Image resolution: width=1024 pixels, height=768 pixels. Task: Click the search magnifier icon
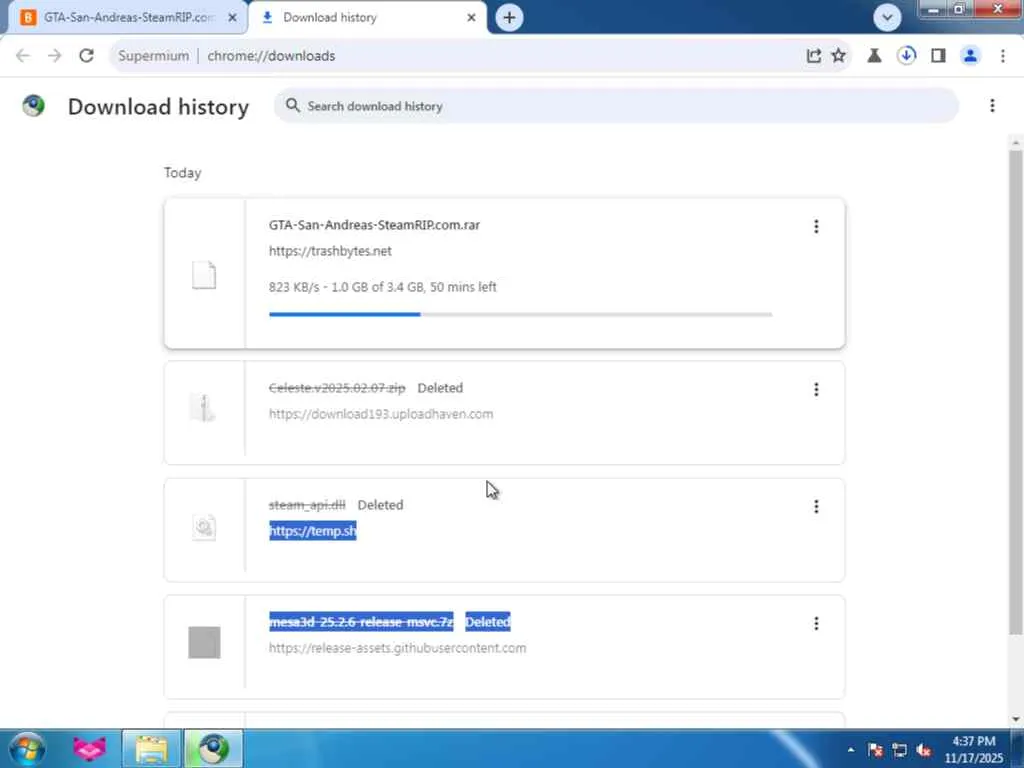pyautogui.click(x=293, y=105)
